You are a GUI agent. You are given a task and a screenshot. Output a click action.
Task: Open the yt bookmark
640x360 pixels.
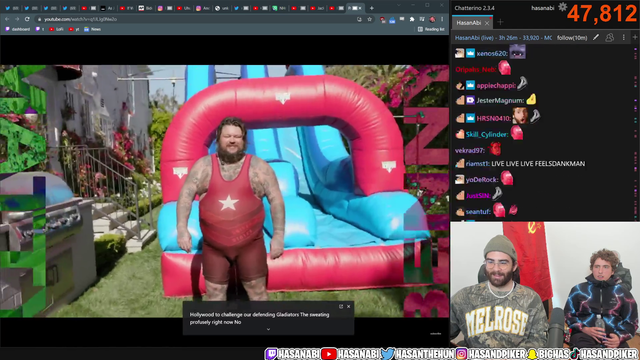pyautogui.click(x=74, y=29)
